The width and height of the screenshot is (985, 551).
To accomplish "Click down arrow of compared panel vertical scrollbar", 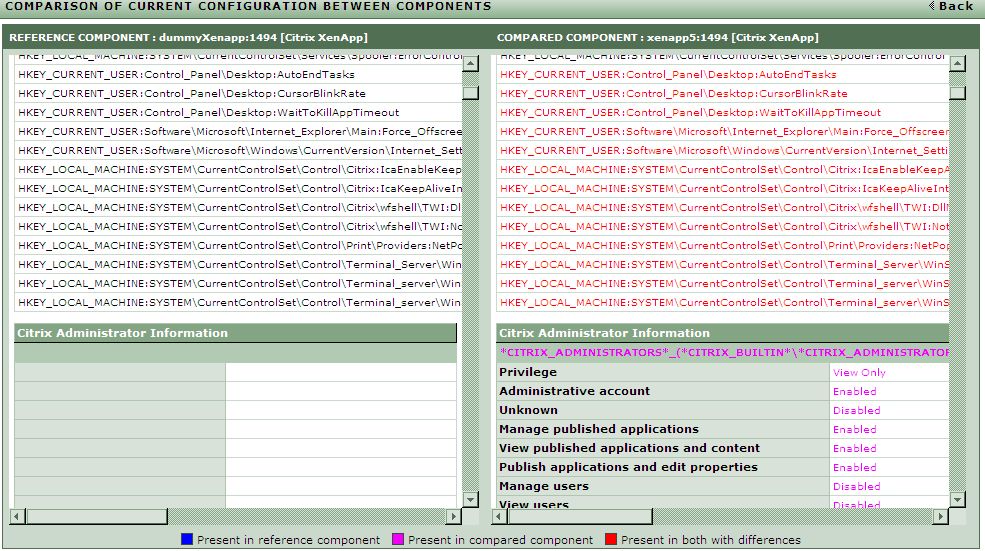I will tap(957, 499).
